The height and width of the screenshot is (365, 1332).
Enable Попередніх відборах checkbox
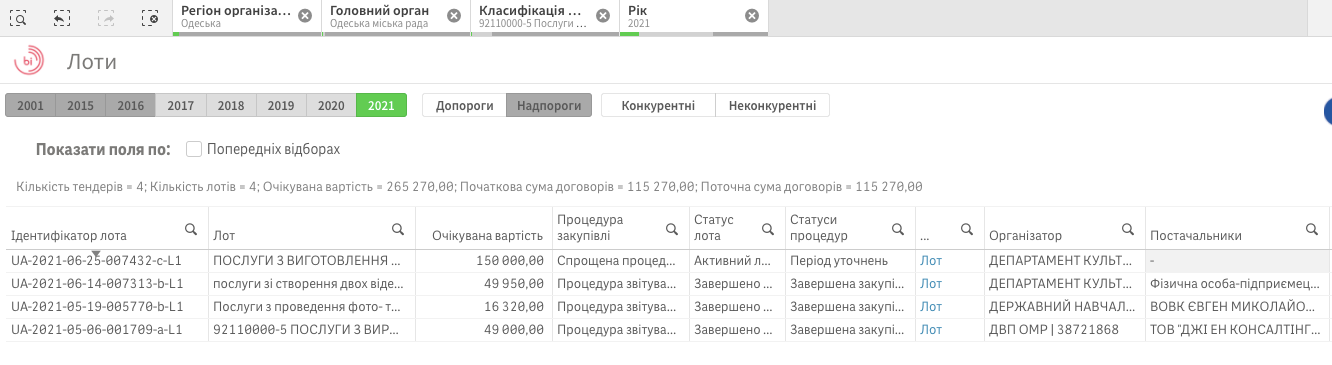[x=194, y=149]
